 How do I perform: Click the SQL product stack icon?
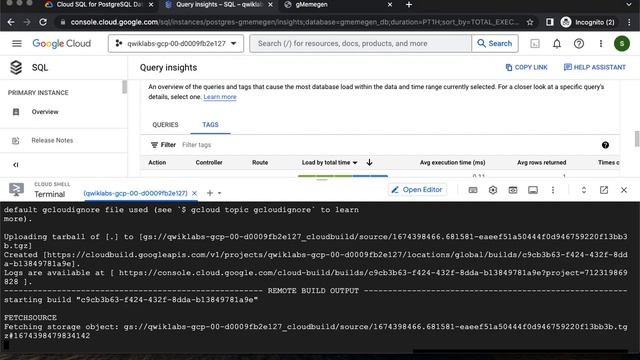[16, 67]
